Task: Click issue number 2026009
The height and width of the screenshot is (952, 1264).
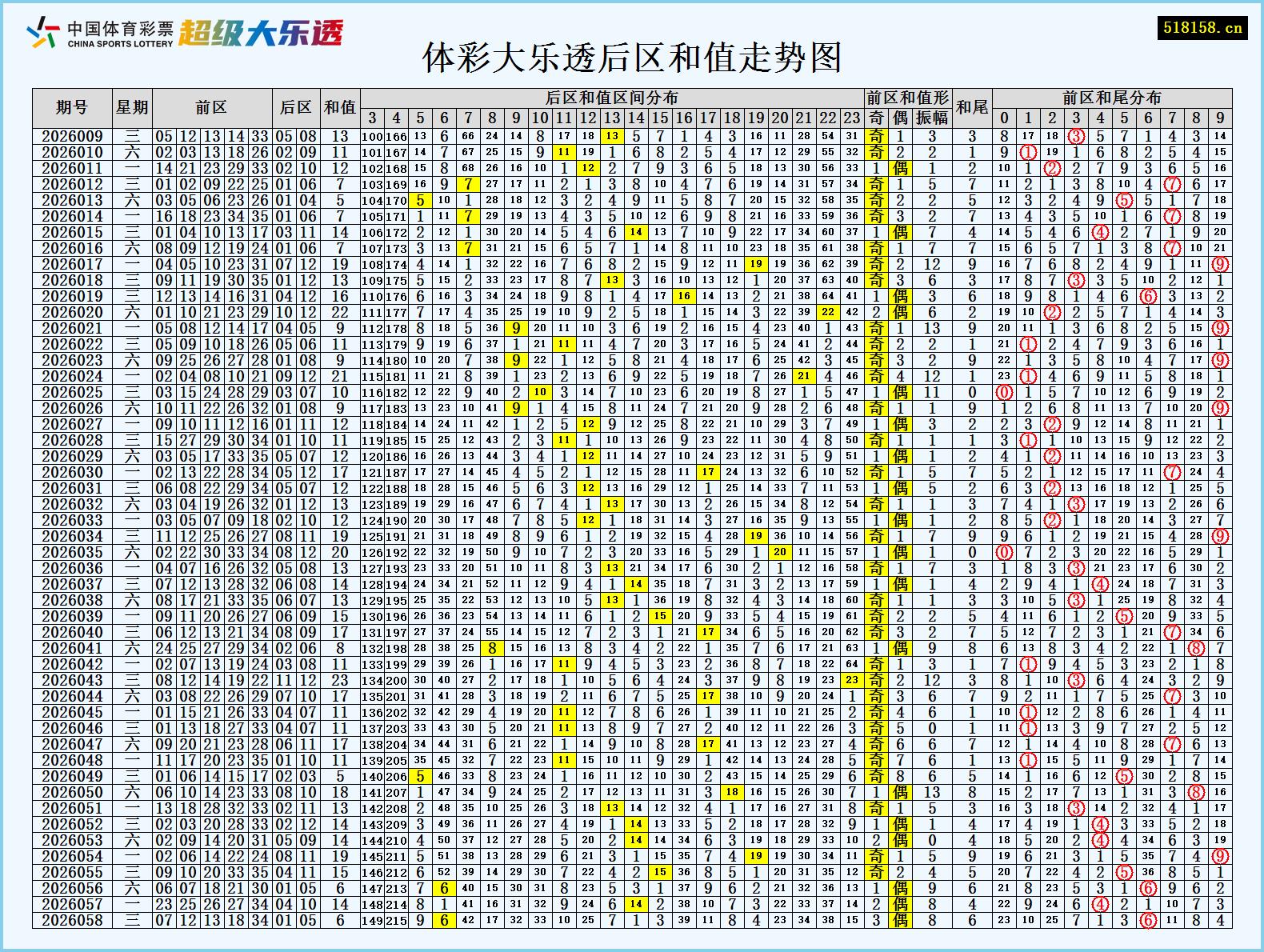Action: 72,136
